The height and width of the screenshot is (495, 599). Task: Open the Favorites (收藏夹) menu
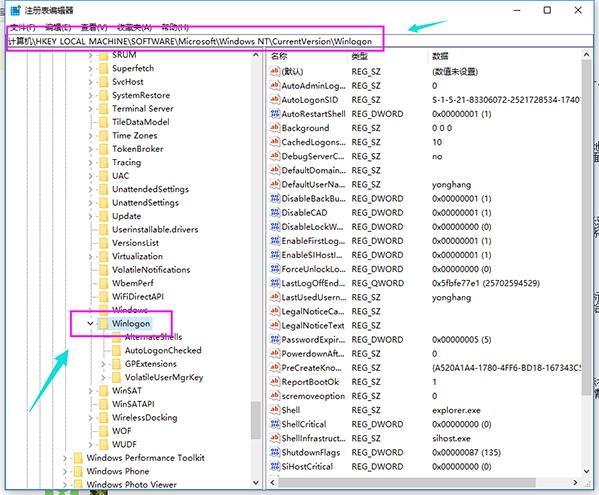134,27
